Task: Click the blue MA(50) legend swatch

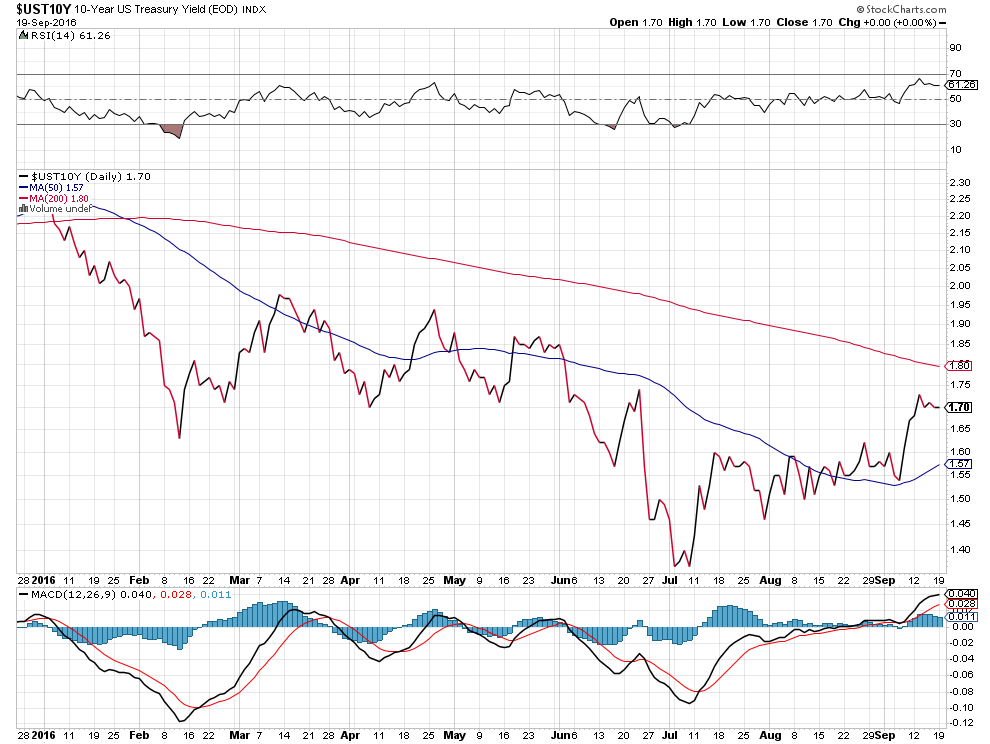Action: pyautogui.click(x=24, y=187)
